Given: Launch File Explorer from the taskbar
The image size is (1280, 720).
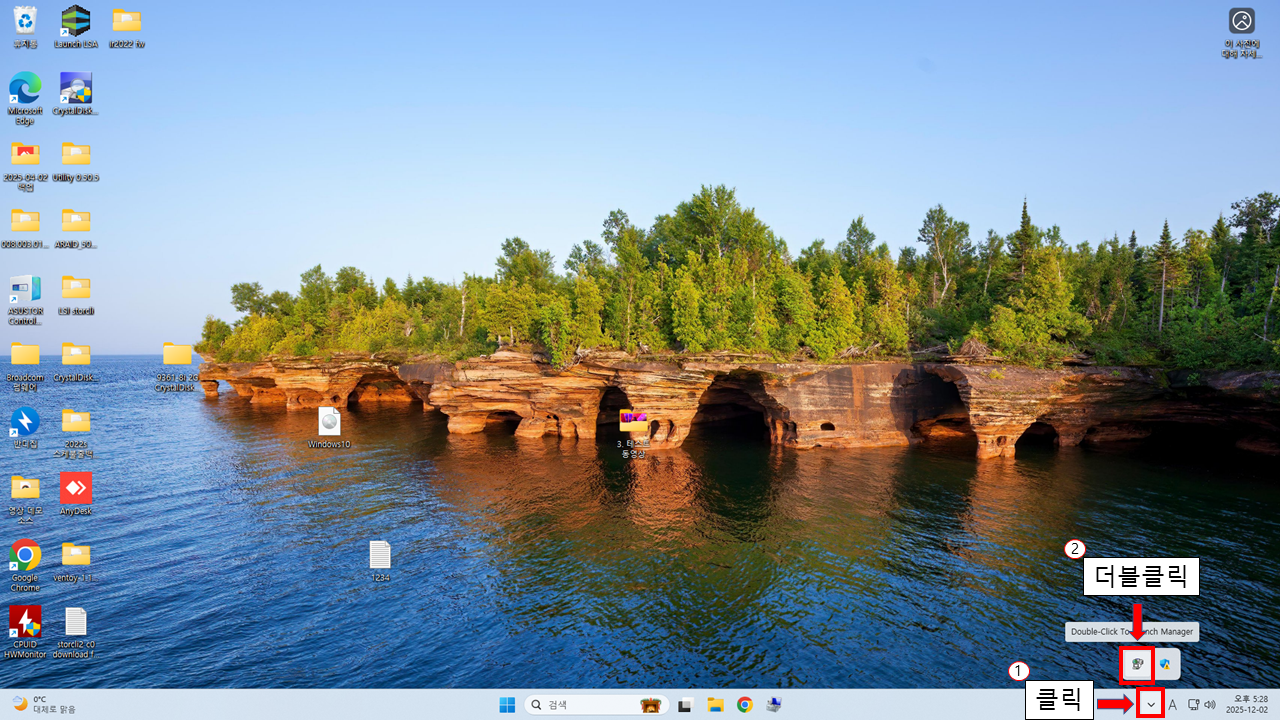Looking at the screenshot, I should pyautogui.click(x=715, y=705).
